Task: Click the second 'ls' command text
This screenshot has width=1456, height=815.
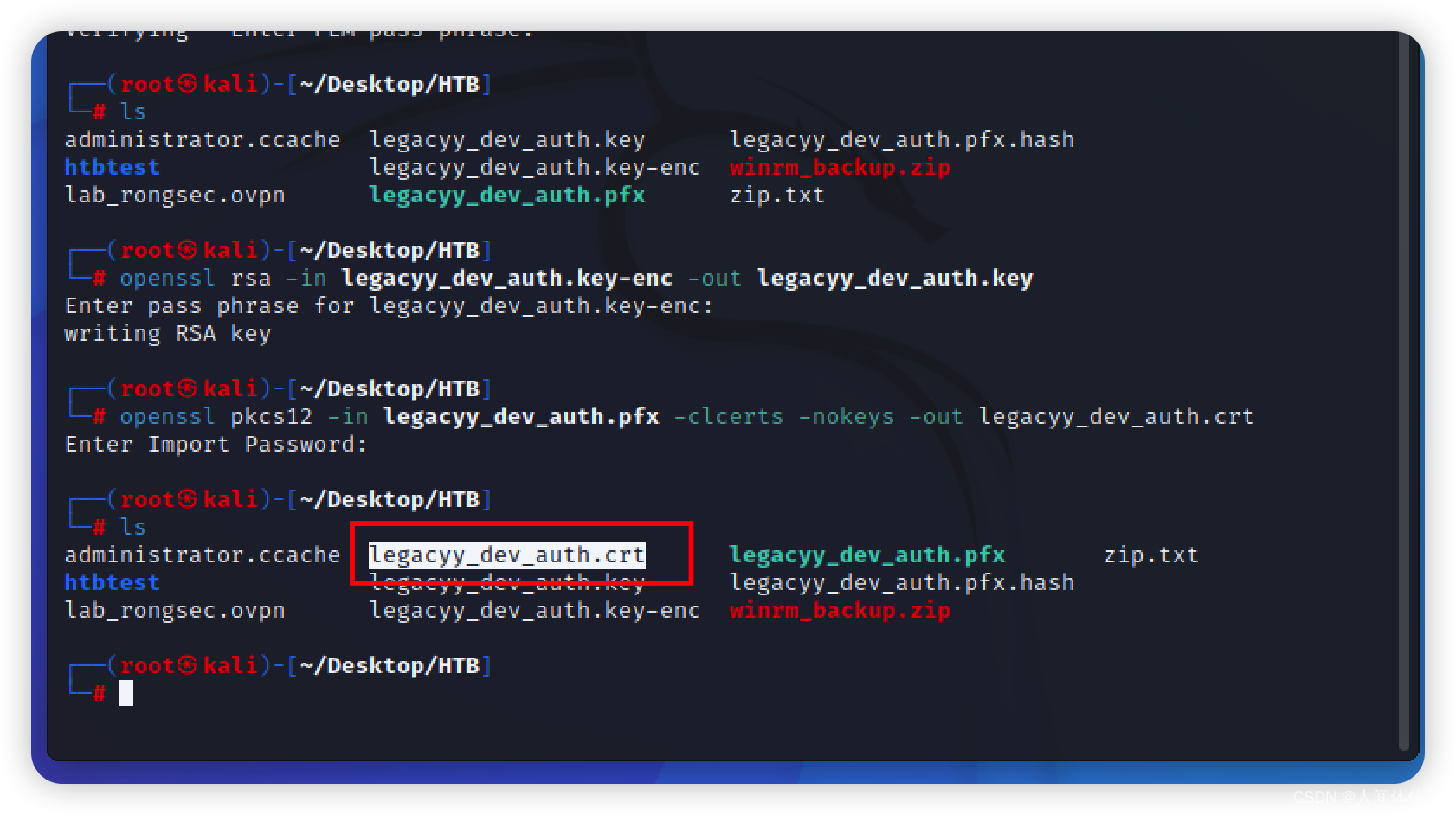Action: click(132, 527)
